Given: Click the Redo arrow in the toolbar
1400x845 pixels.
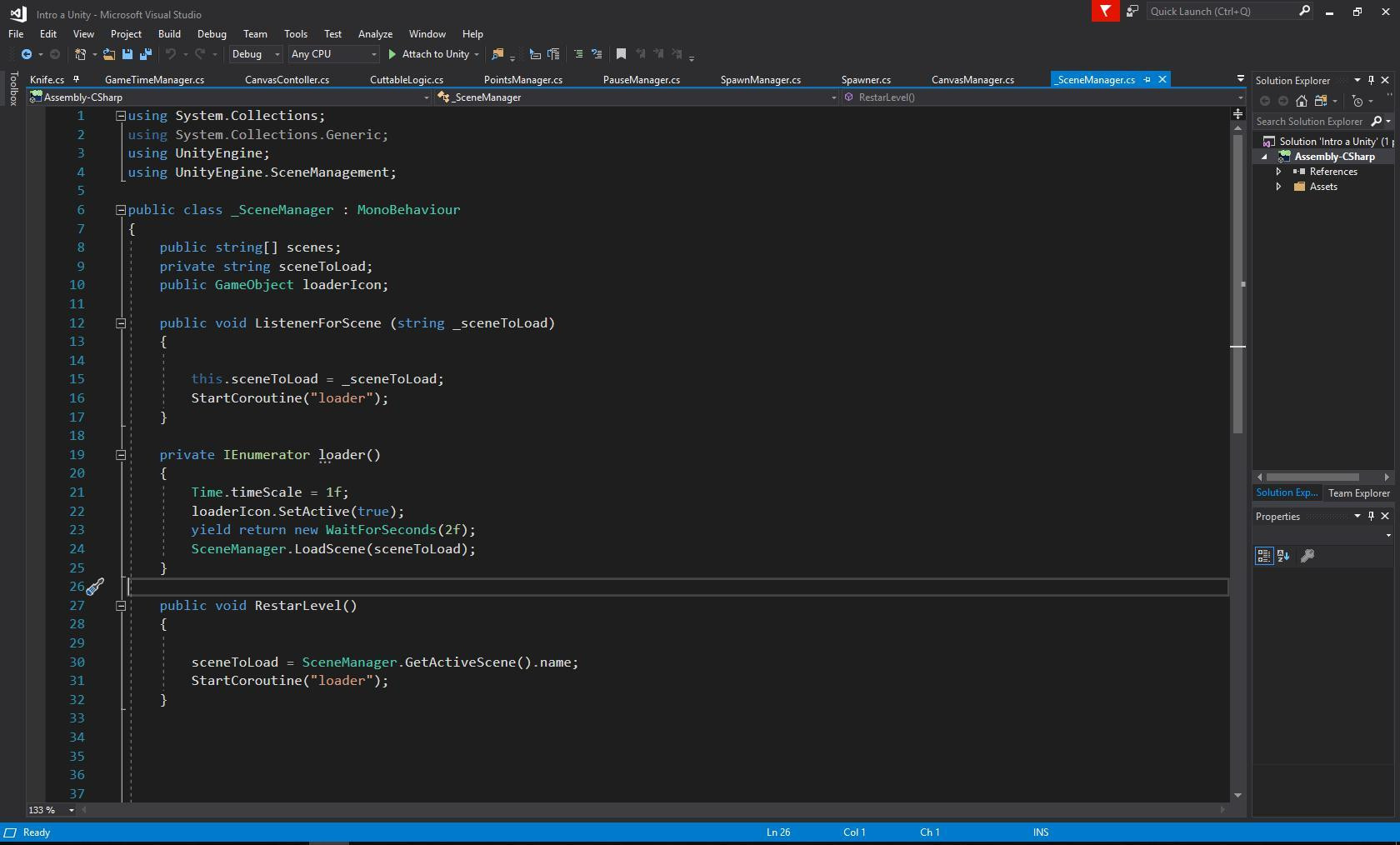Looking at the screenshot, I should click(x=200, y=54).
